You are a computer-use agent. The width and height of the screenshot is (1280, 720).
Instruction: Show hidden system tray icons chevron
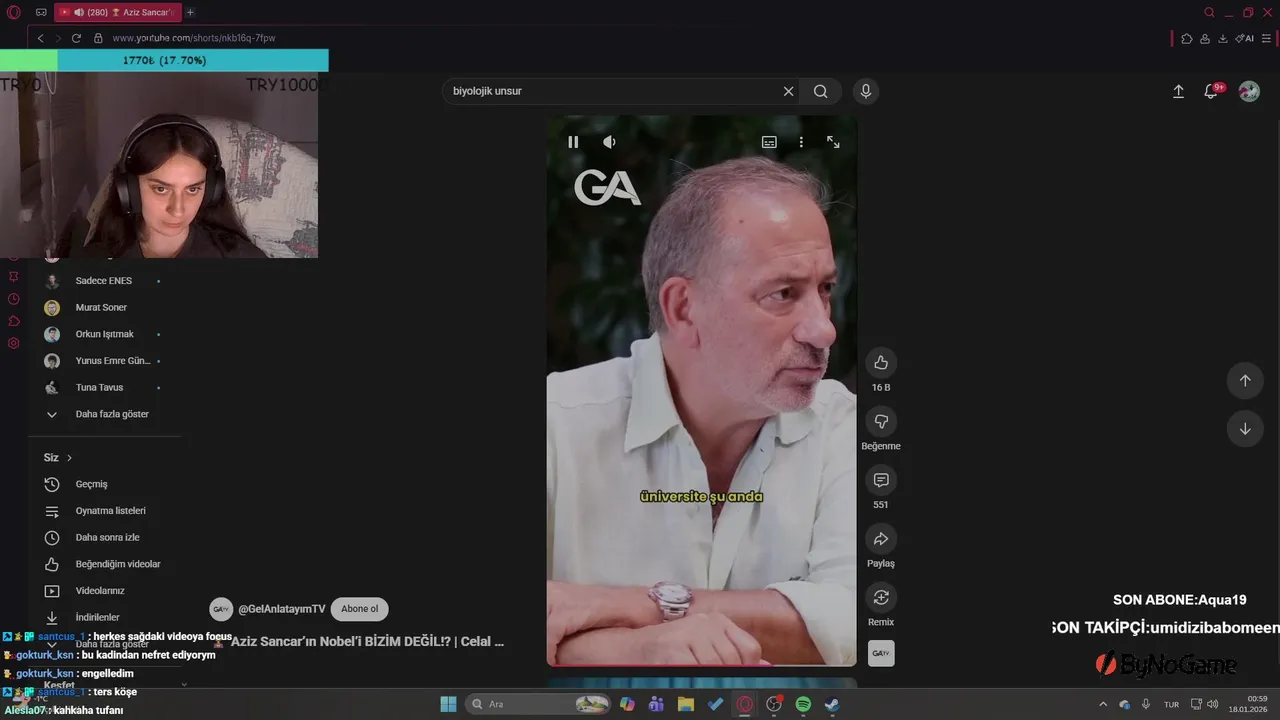tap(1103, 704)
